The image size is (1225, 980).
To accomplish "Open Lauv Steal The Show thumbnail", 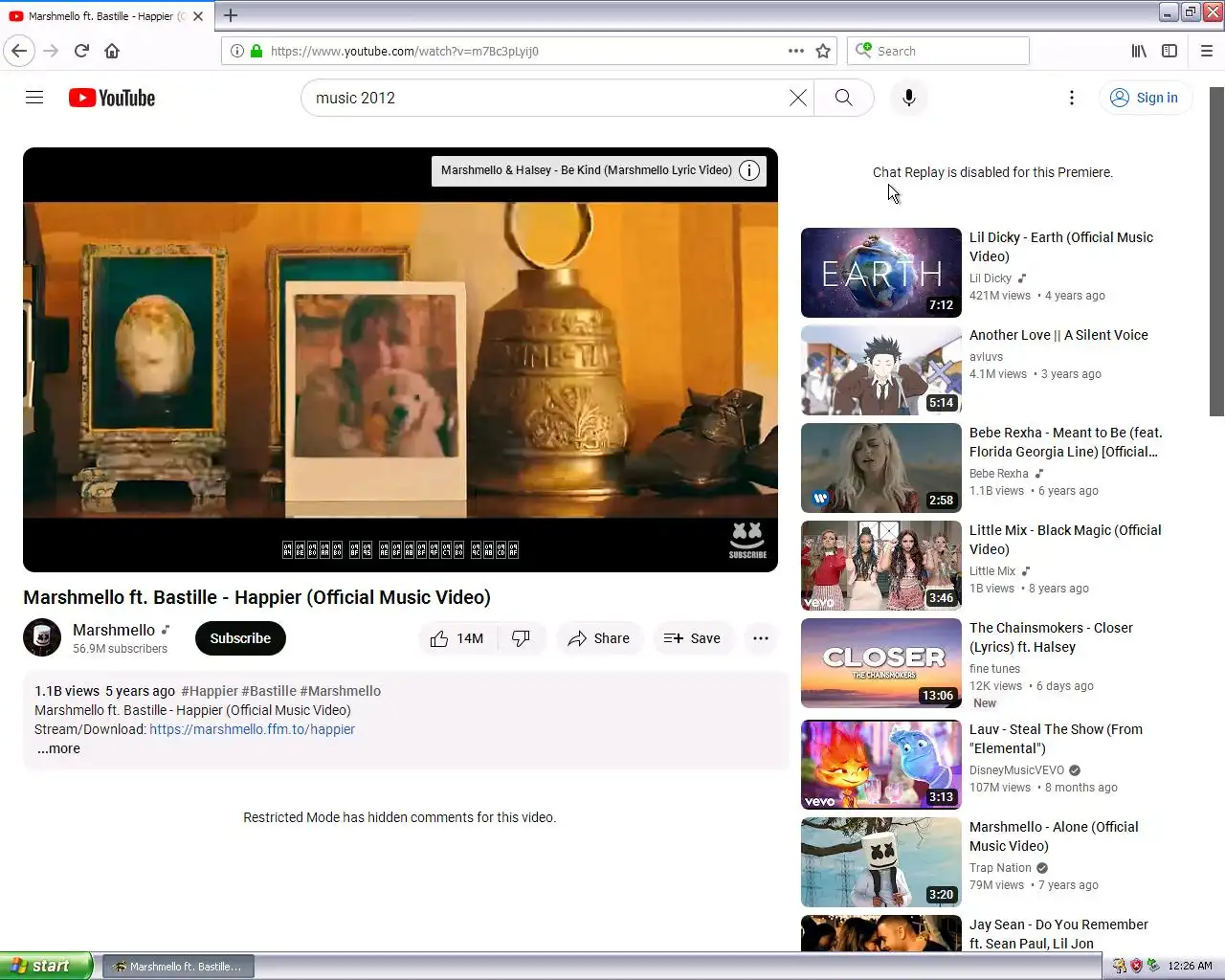I will tap(881, 765).
